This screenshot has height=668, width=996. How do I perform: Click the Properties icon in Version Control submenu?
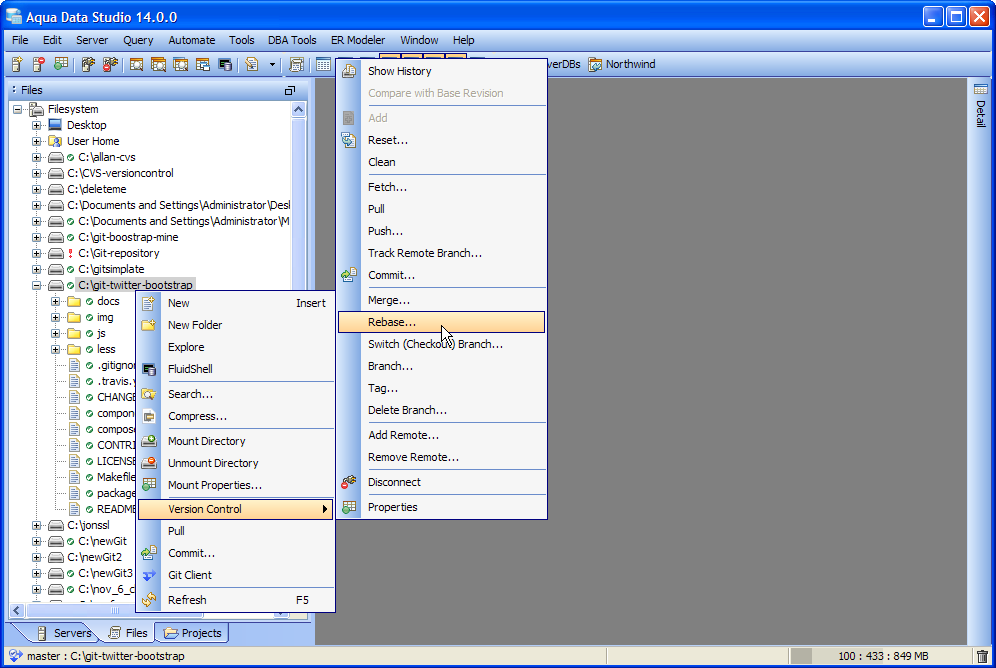coord(349,507)
